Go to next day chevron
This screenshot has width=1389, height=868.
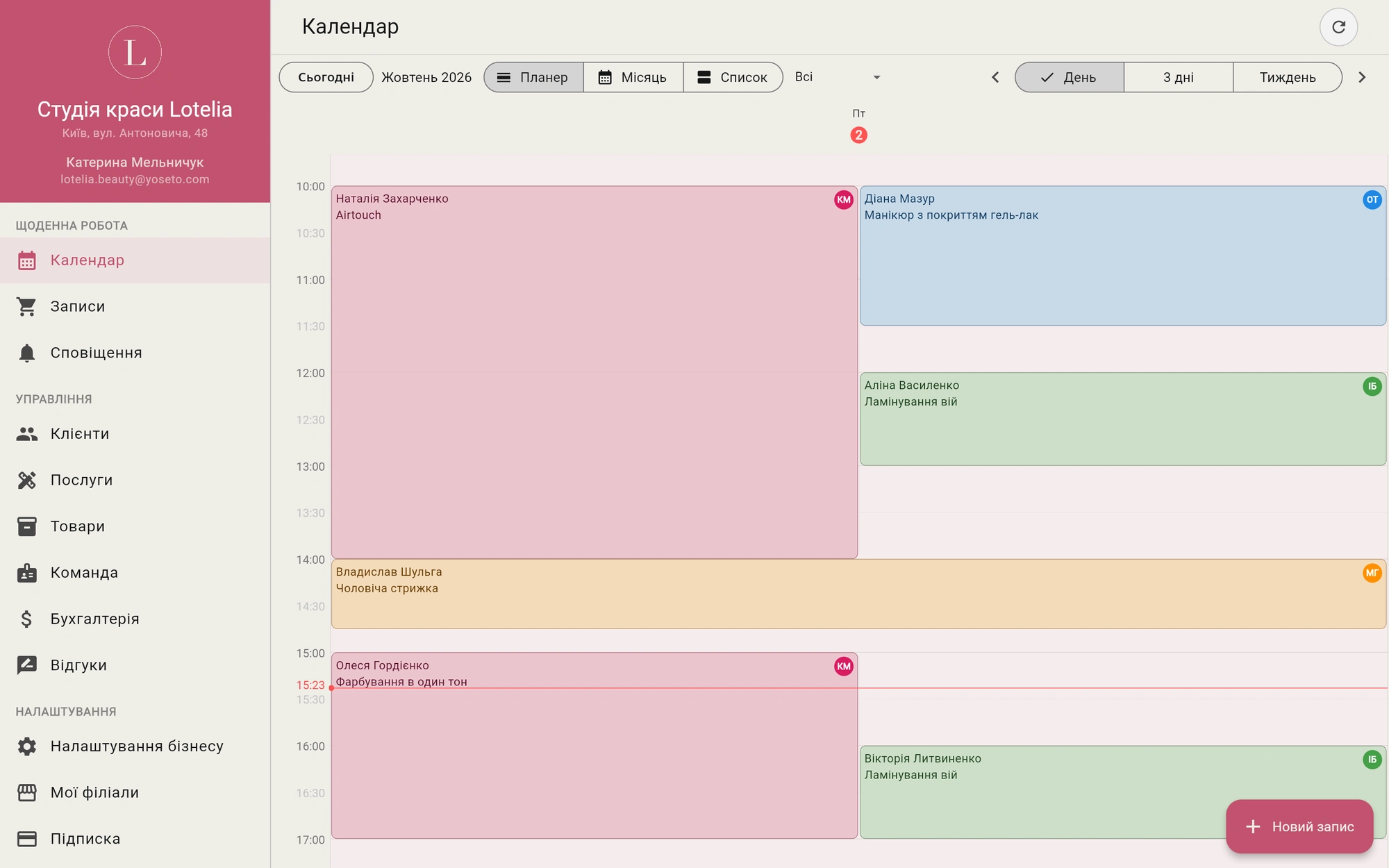coord(1362,77)
